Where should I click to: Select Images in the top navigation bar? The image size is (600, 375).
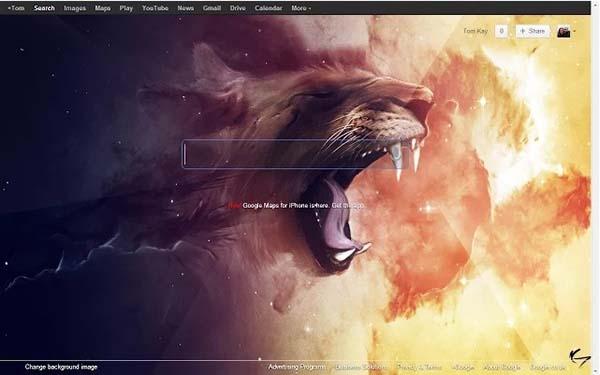[75, 8]
